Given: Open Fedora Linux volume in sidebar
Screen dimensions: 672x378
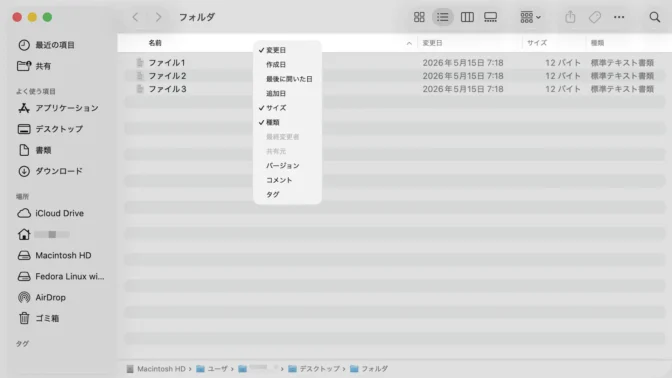Looking at the screenshot, I should [x=61, y=276].
